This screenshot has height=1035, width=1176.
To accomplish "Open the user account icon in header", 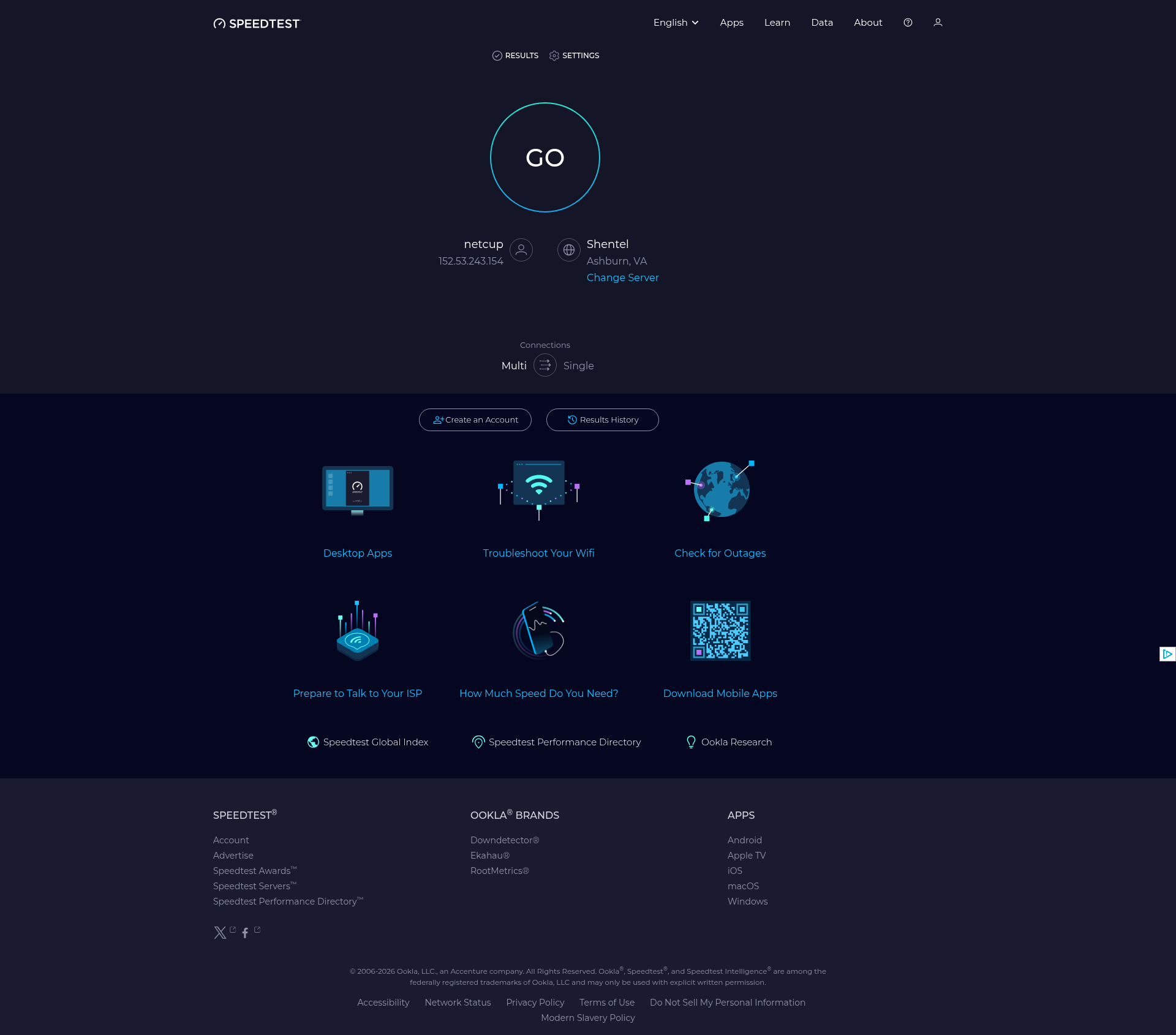I will (938, 23).
